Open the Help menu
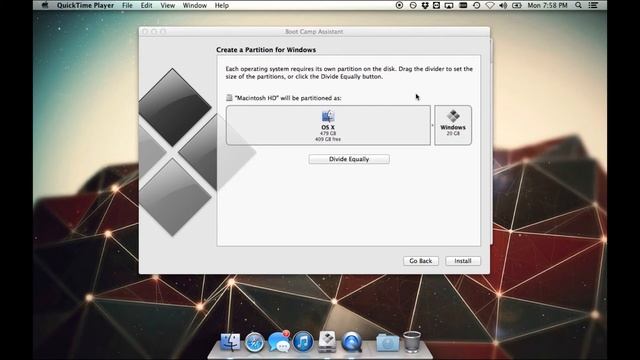The image size is (640, 360). [222, 5]
